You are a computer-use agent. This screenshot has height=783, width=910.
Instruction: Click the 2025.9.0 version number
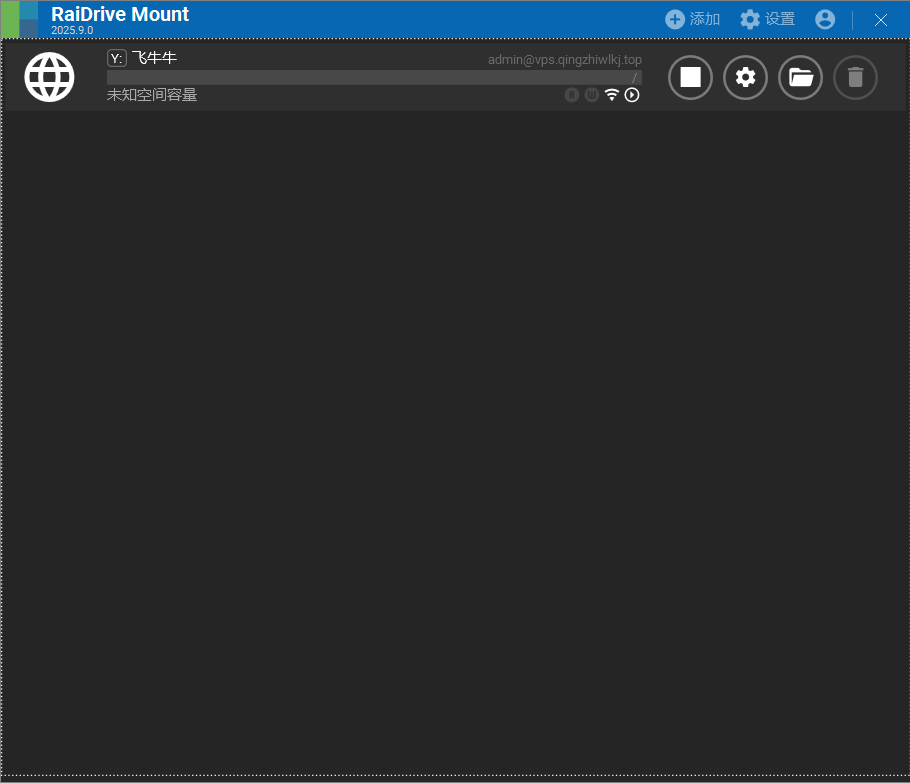tap(72, 30)
